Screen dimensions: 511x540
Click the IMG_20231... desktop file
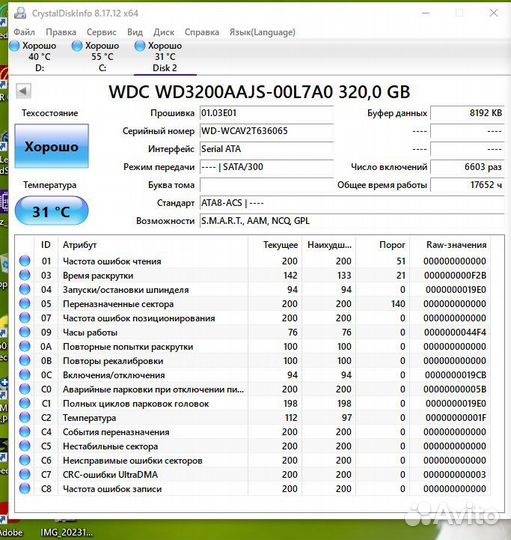[66, 532]
